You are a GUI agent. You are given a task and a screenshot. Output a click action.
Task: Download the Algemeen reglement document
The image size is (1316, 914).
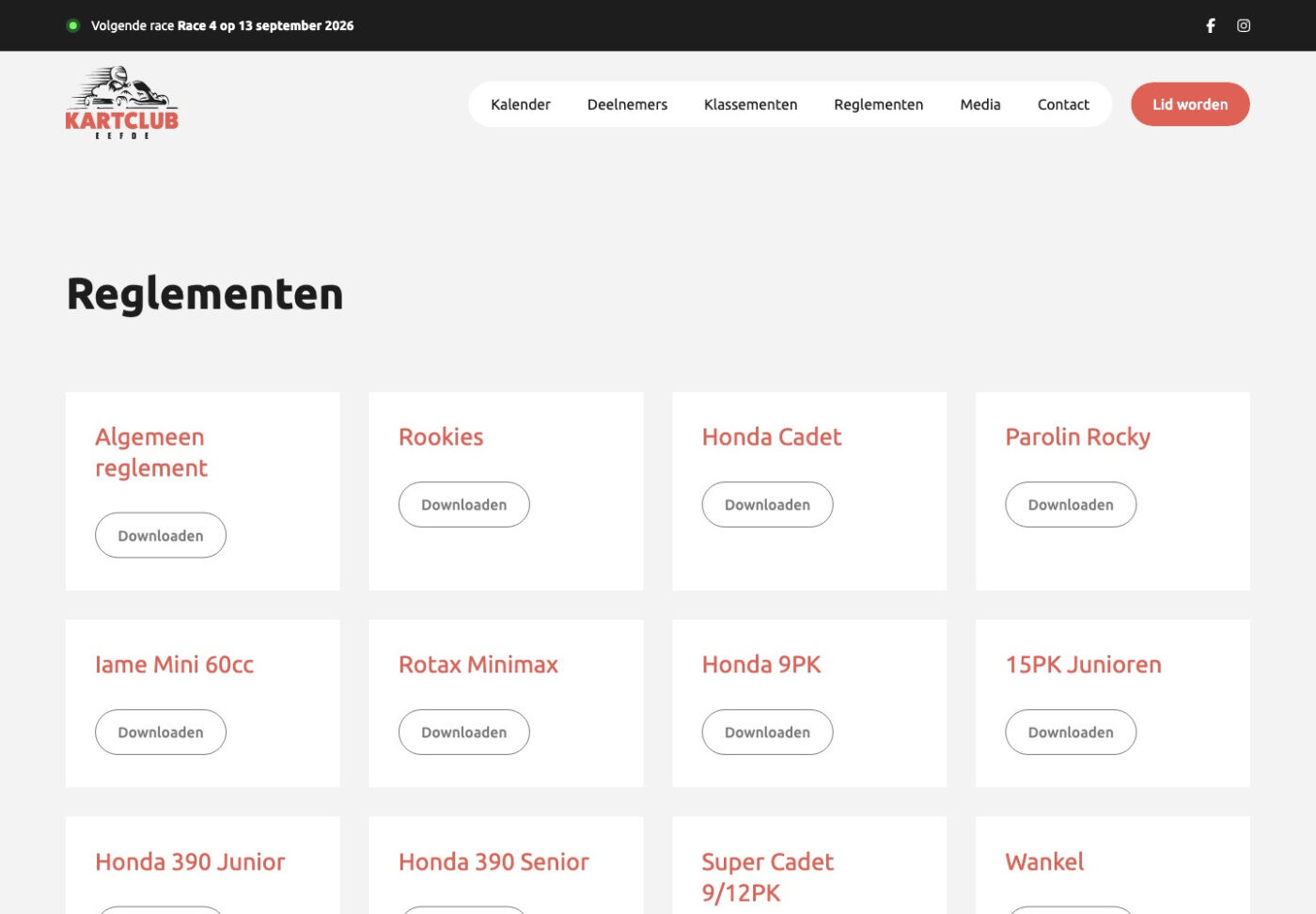pyautogui.click(x=161, y=535)
